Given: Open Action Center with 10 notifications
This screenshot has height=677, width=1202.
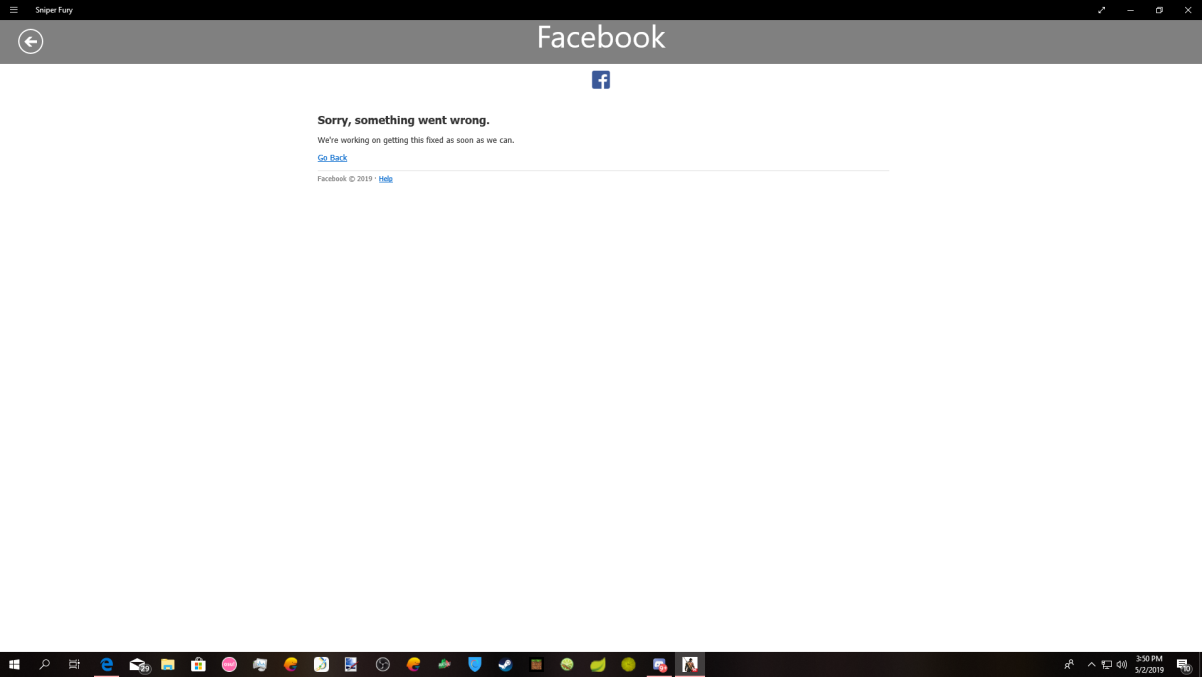Looking at the screenshot, I should point(1184,664).
